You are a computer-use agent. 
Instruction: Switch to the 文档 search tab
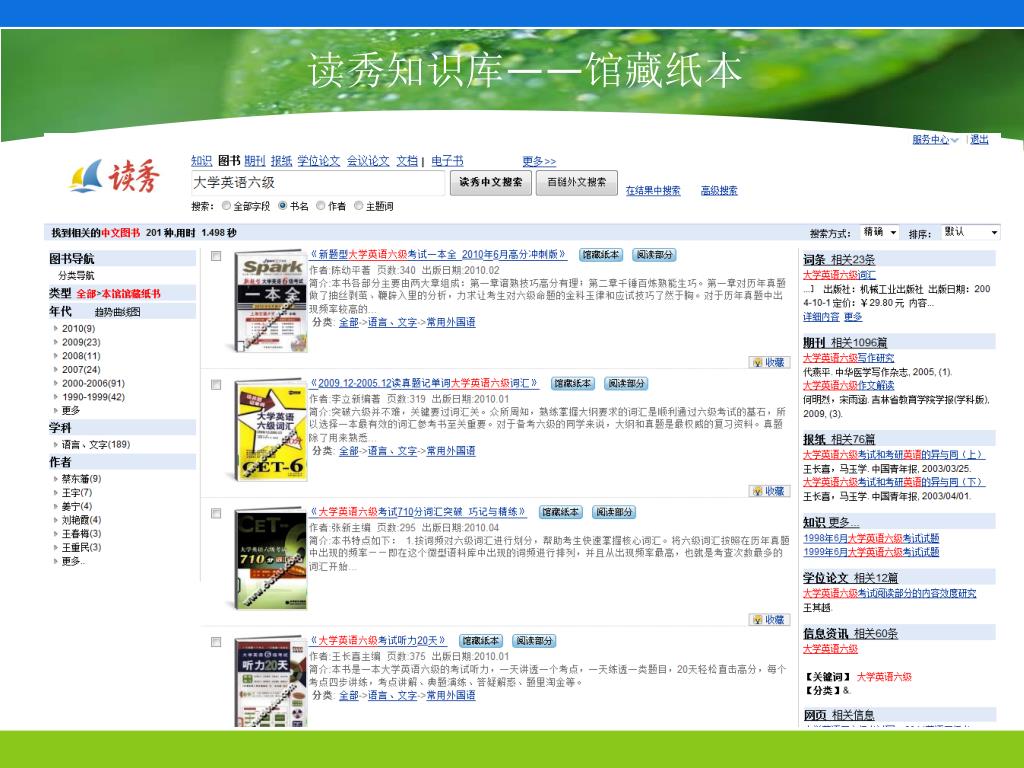coord(407,161)
